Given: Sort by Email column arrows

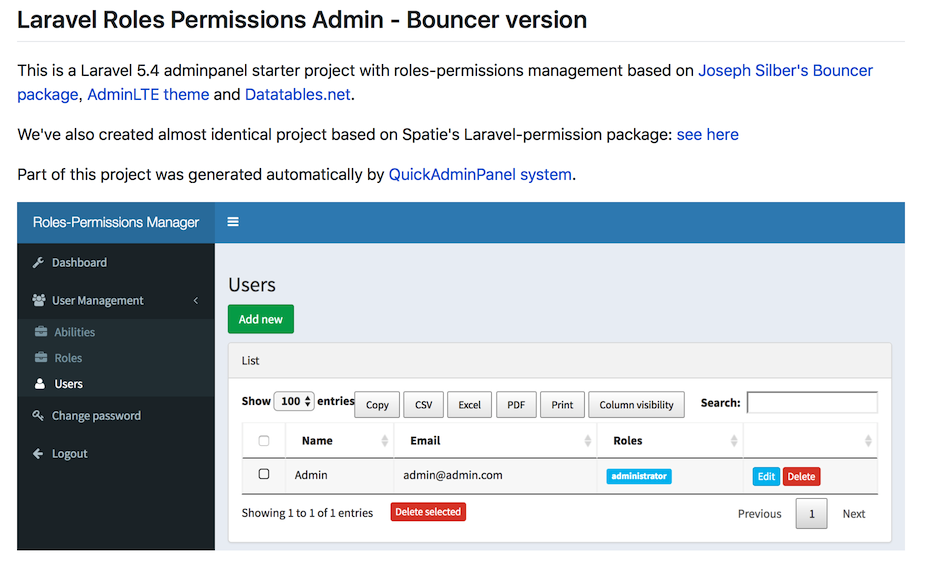Looking at the screenshot, I should (x=588, y=440).
